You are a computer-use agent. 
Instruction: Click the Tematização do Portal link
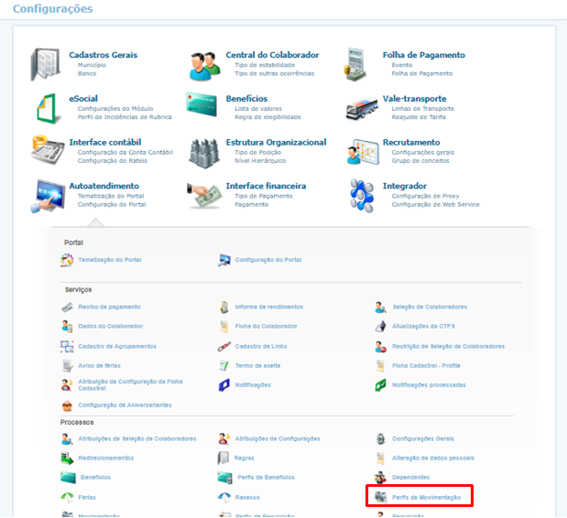(x=110, y=260)
